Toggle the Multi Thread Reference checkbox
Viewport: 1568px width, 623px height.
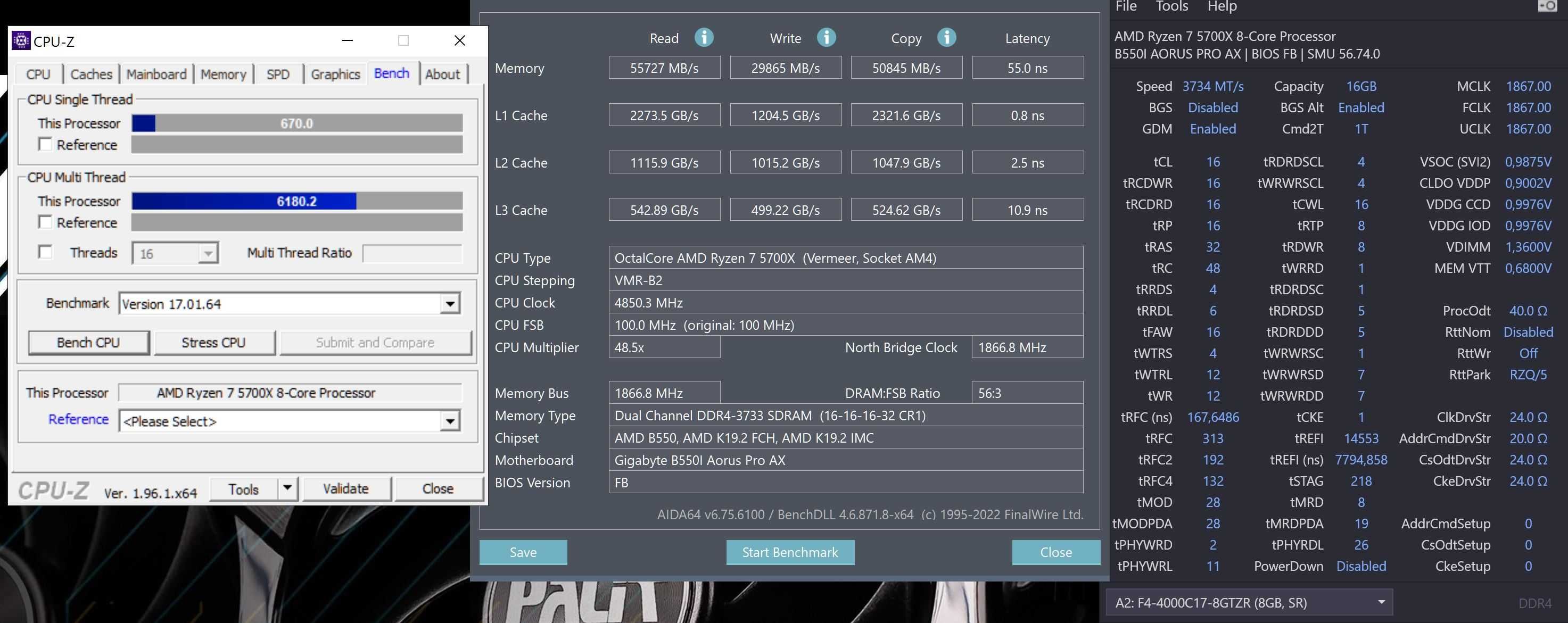(x=45, y=222)
